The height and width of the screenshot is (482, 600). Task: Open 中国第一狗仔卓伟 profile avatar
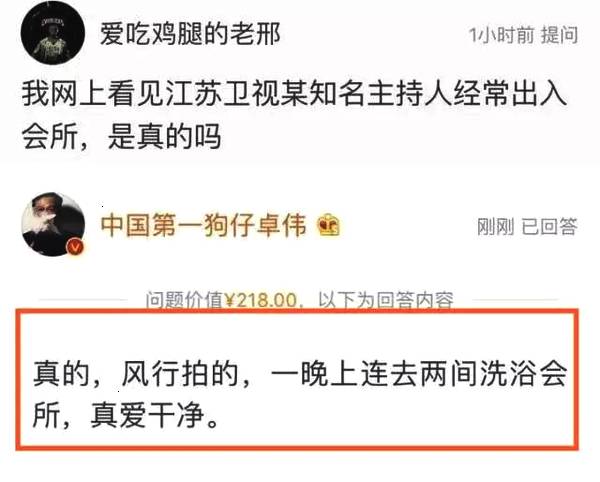[x=53, y=224]
